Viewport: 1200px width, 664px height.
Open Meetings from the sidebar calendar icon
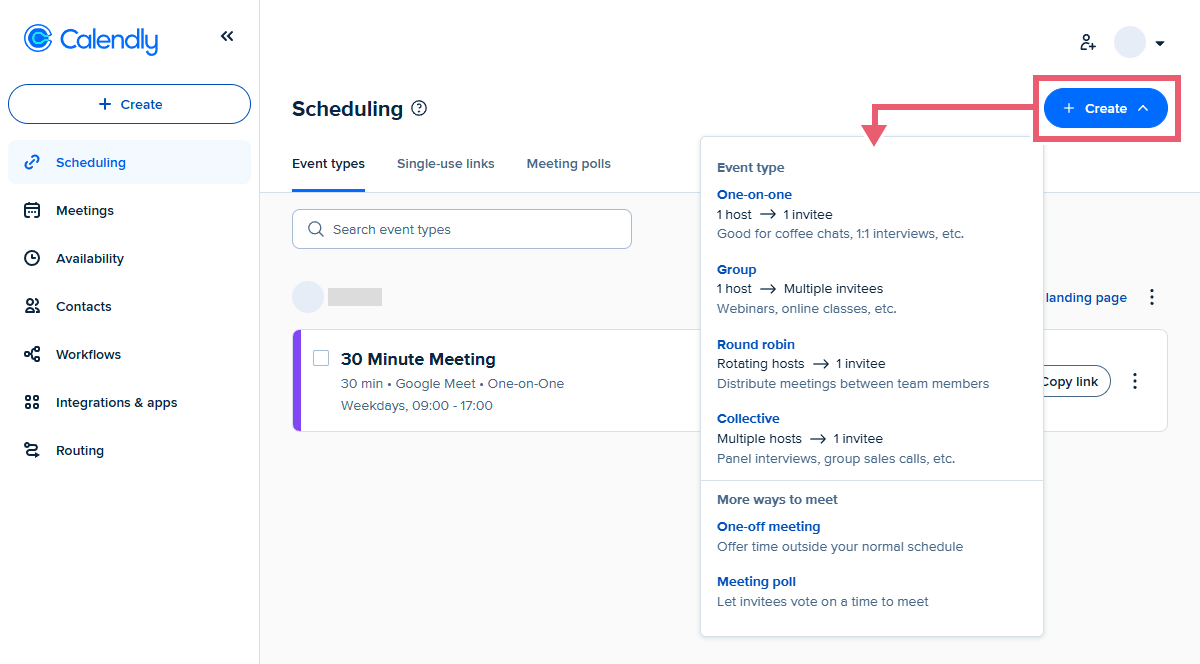coord(32,210)
